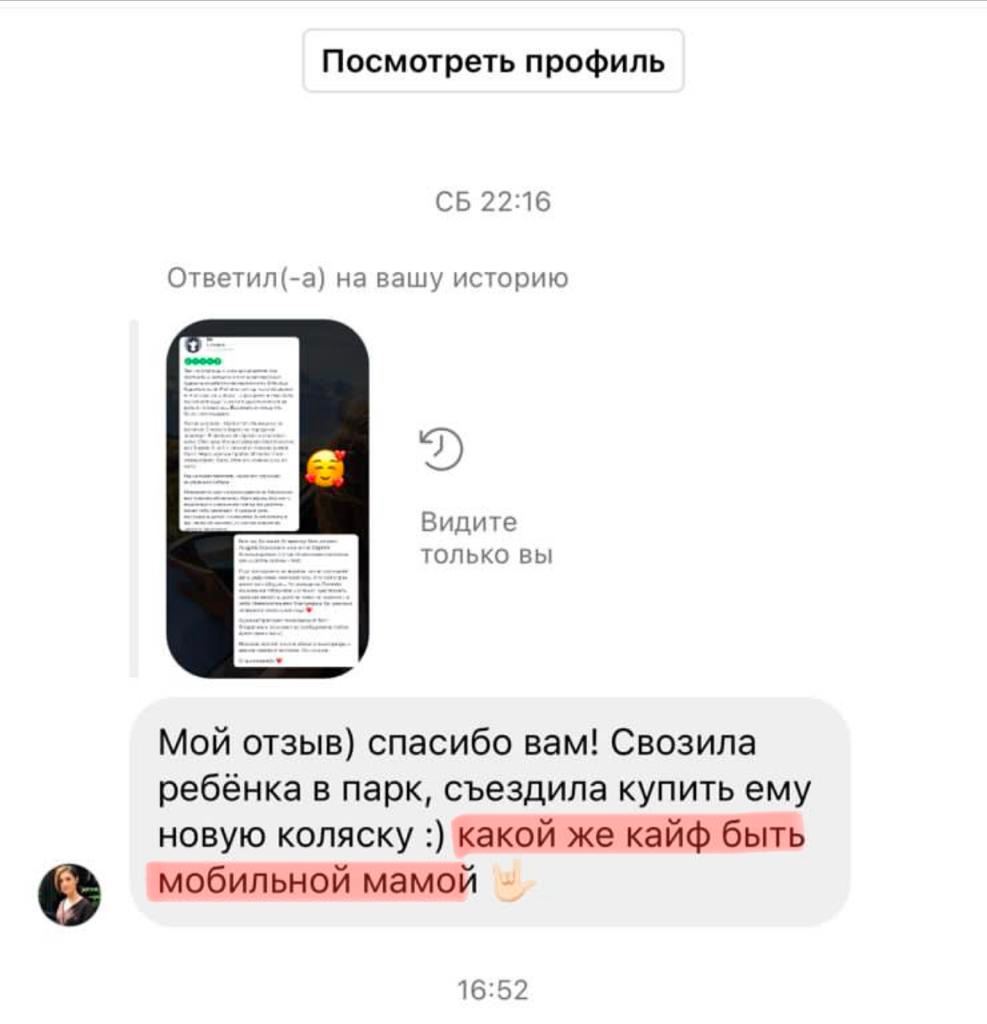
Task: Open the sender's round avatar photo
Action: tap(69, 894)
